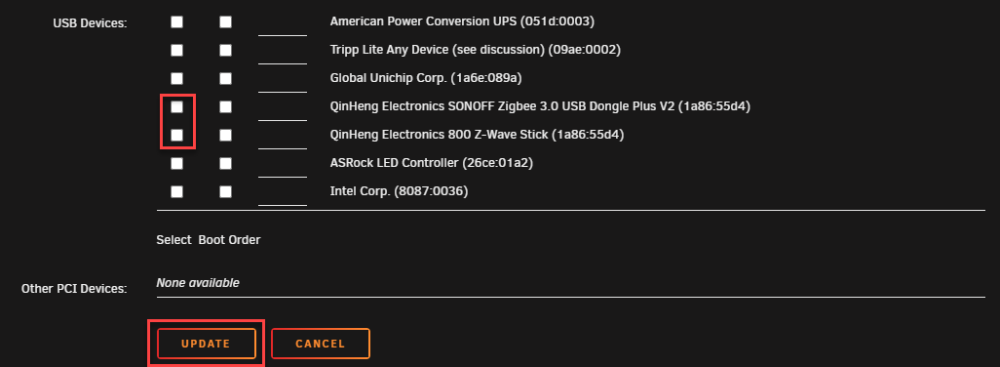Image resolution: width=1000 pixels, height=367 pixels.
Task: Click boot order field for Tripp Lite device
Action: coord(283,52)
